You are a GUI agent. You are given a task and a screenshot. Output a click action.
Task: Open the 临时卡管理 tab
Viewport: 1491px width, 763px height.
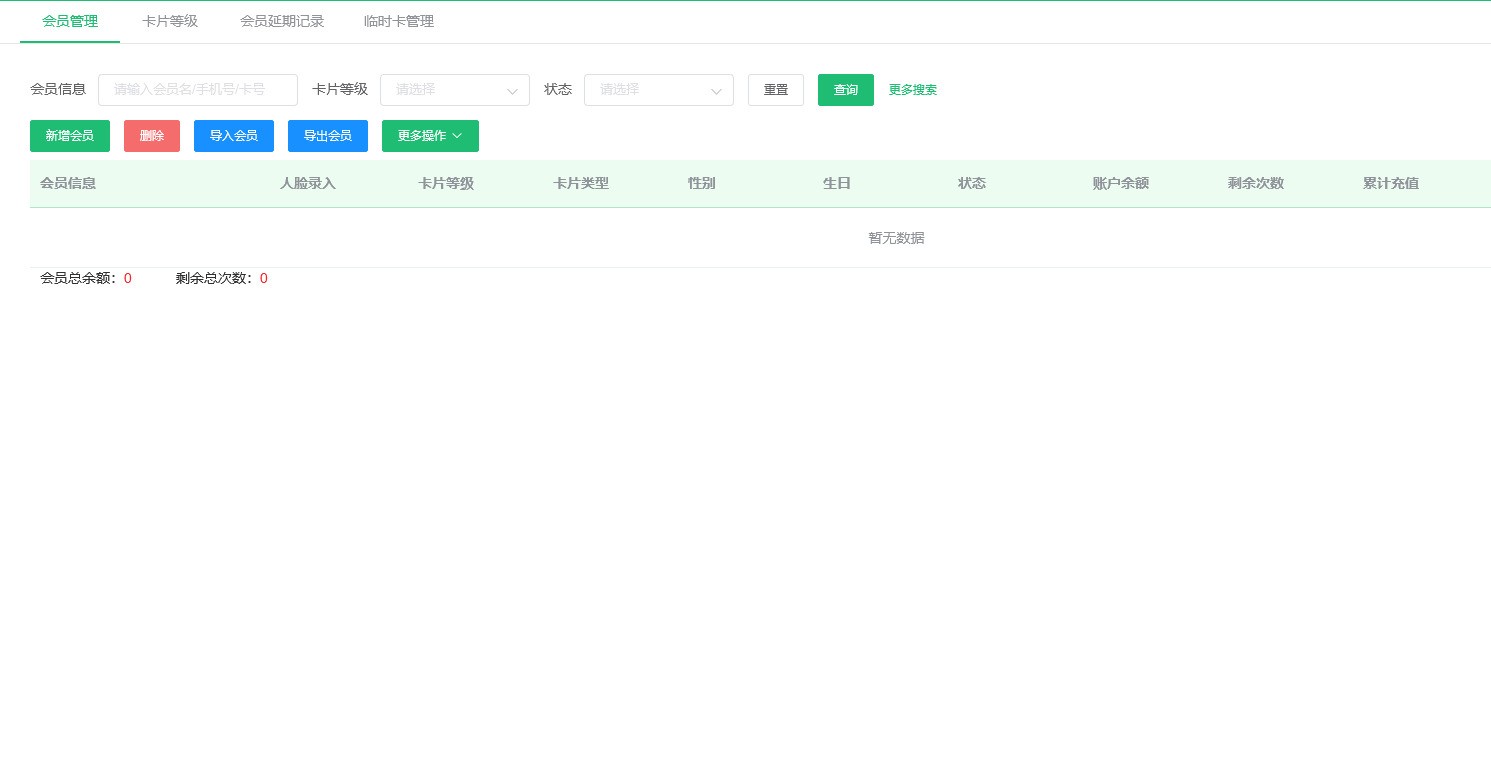point(399,21)
